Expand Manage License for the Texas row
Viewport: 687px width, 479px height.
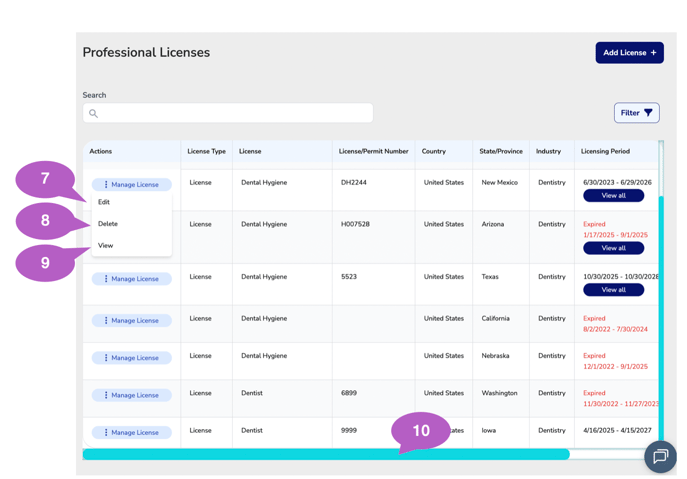[x=132, y=279]
